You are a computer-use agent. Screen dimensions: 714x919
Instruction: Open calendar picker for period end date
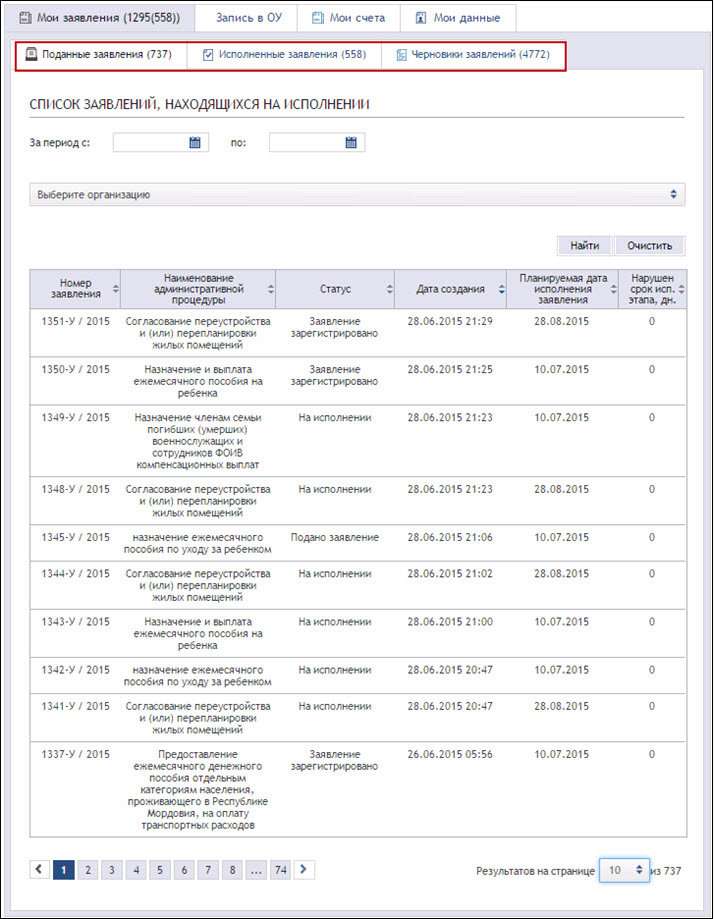pyautogui.click(x=351, y=142)
